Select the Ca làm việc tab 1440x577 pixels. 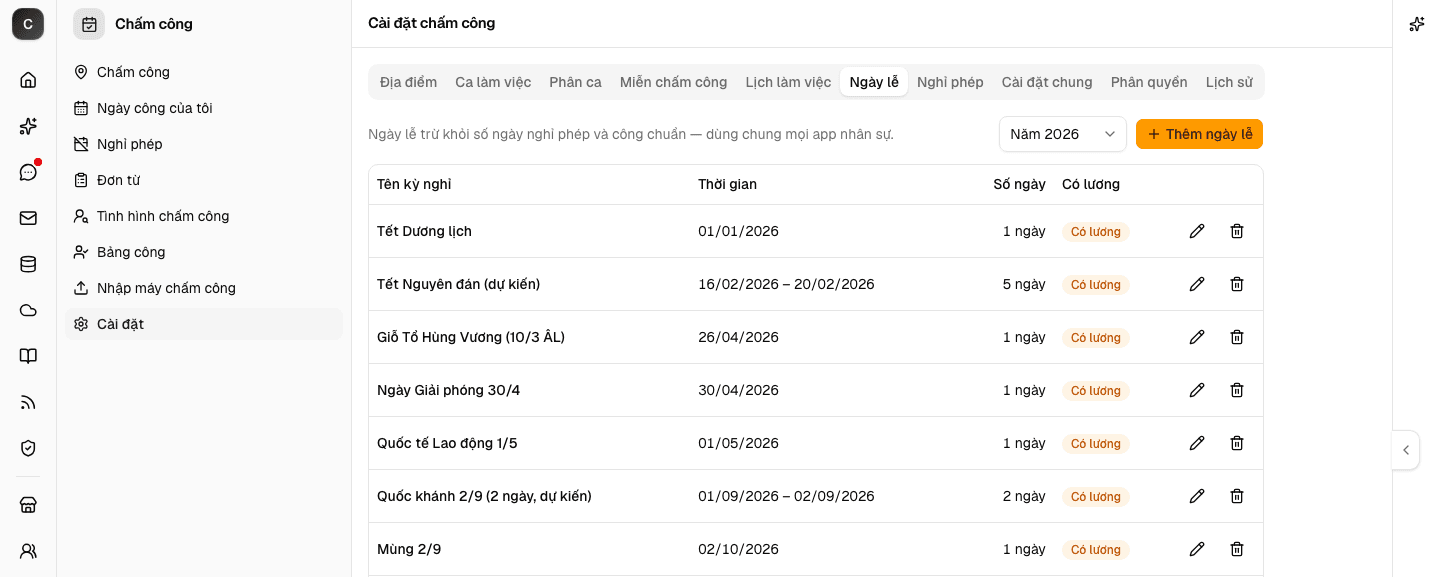point(493,82)
